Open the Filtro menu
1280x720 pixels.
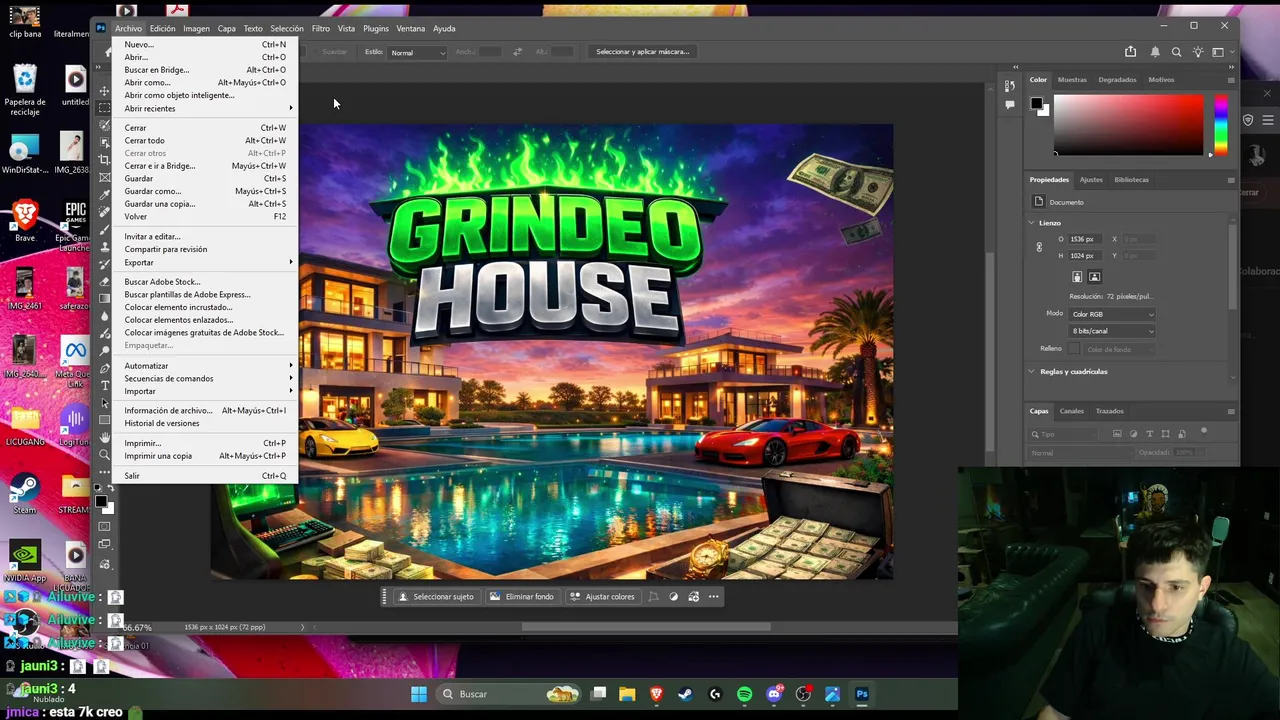click(320, 28)
